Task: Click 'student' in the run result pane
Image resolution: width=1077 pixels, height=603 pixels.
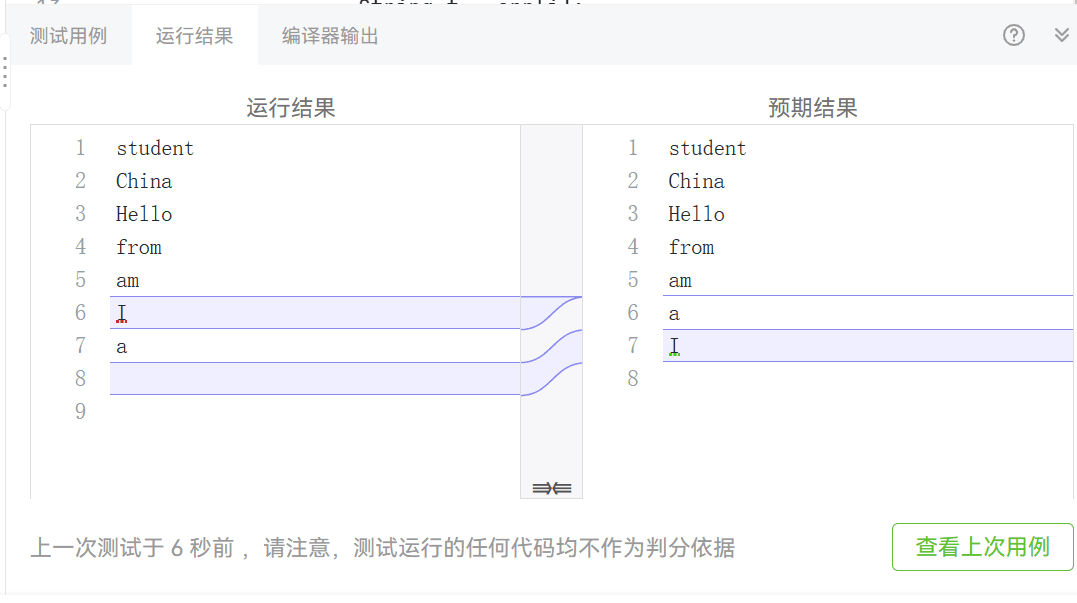Action: click(155, 148)
